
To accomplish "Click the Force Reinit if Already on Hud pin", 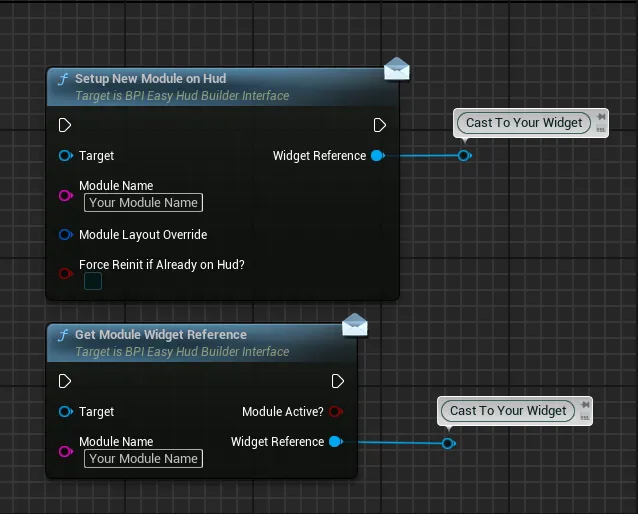I will [x=66, y=273].
